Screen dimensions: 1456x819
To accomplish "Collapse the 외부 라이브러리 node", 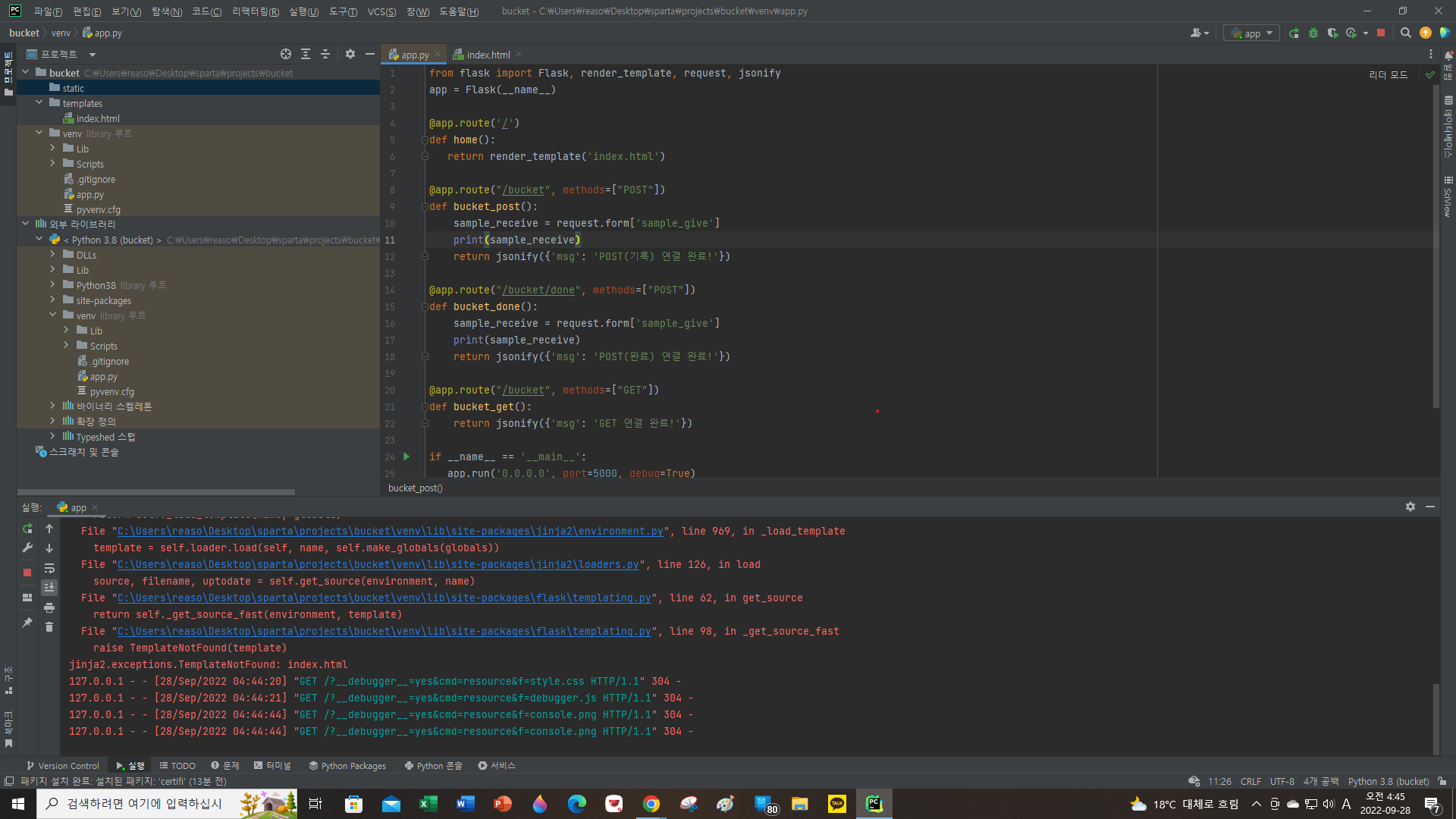I will pyautogui.click(x=26, y=224).
